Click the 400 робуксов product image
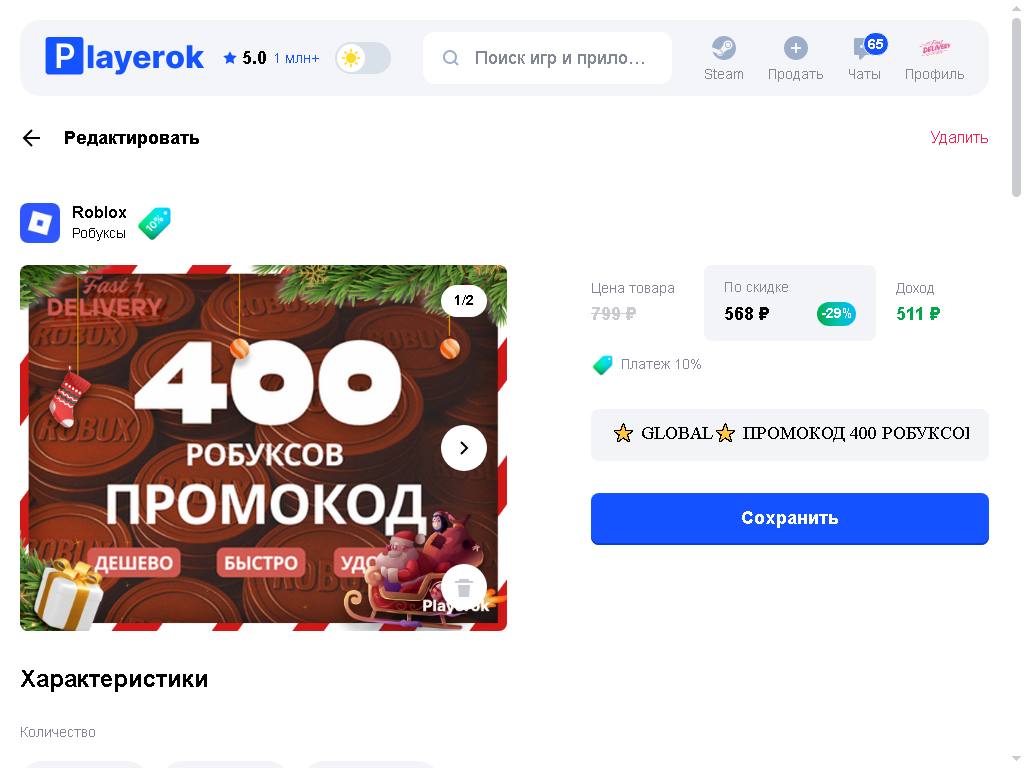Image resolution: width=1024 pixels, height=768 pixels. pos(263,448)
